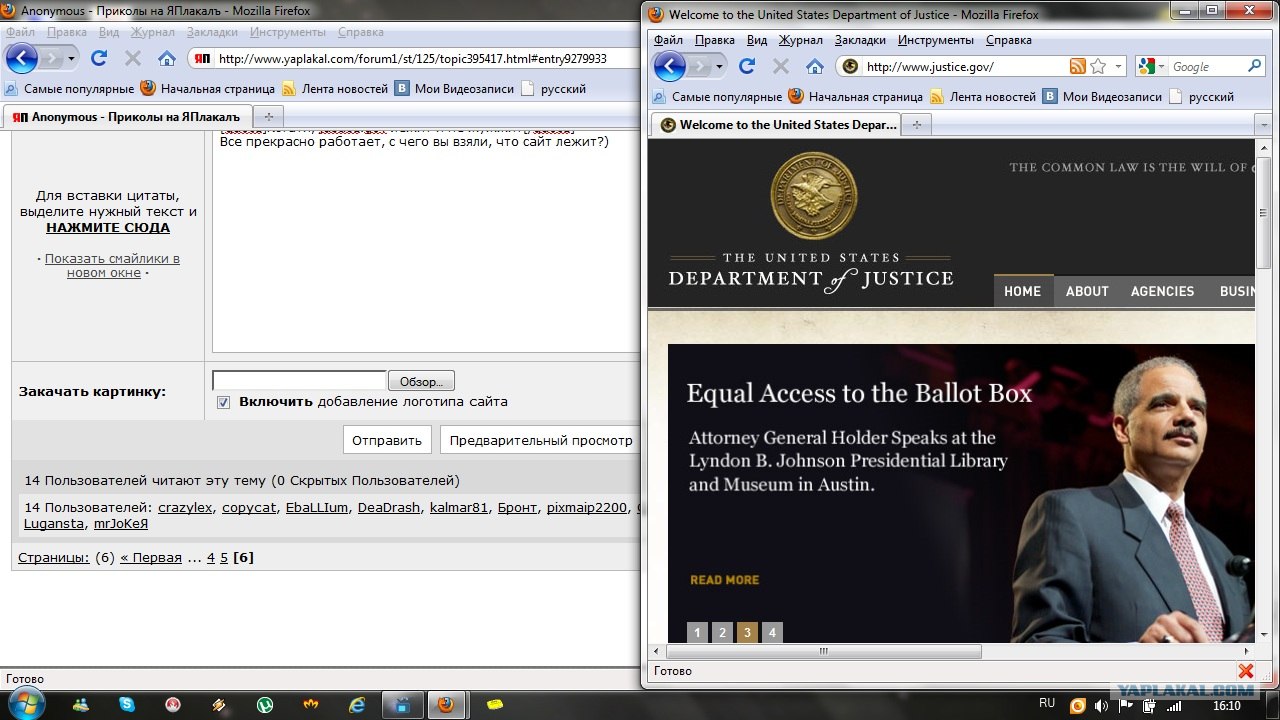Open the volume control in system tray
Image resolution: width=1280 pixels, height=720 pixels.
(1101, 705)
